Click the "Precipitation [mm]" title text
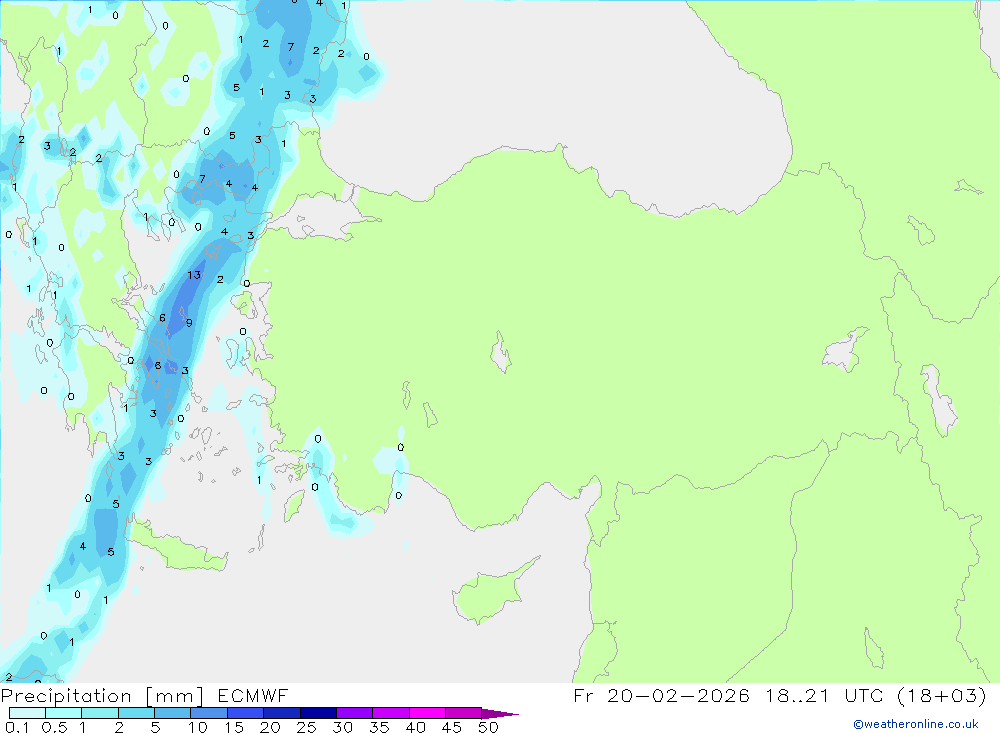 click(102, 696)
